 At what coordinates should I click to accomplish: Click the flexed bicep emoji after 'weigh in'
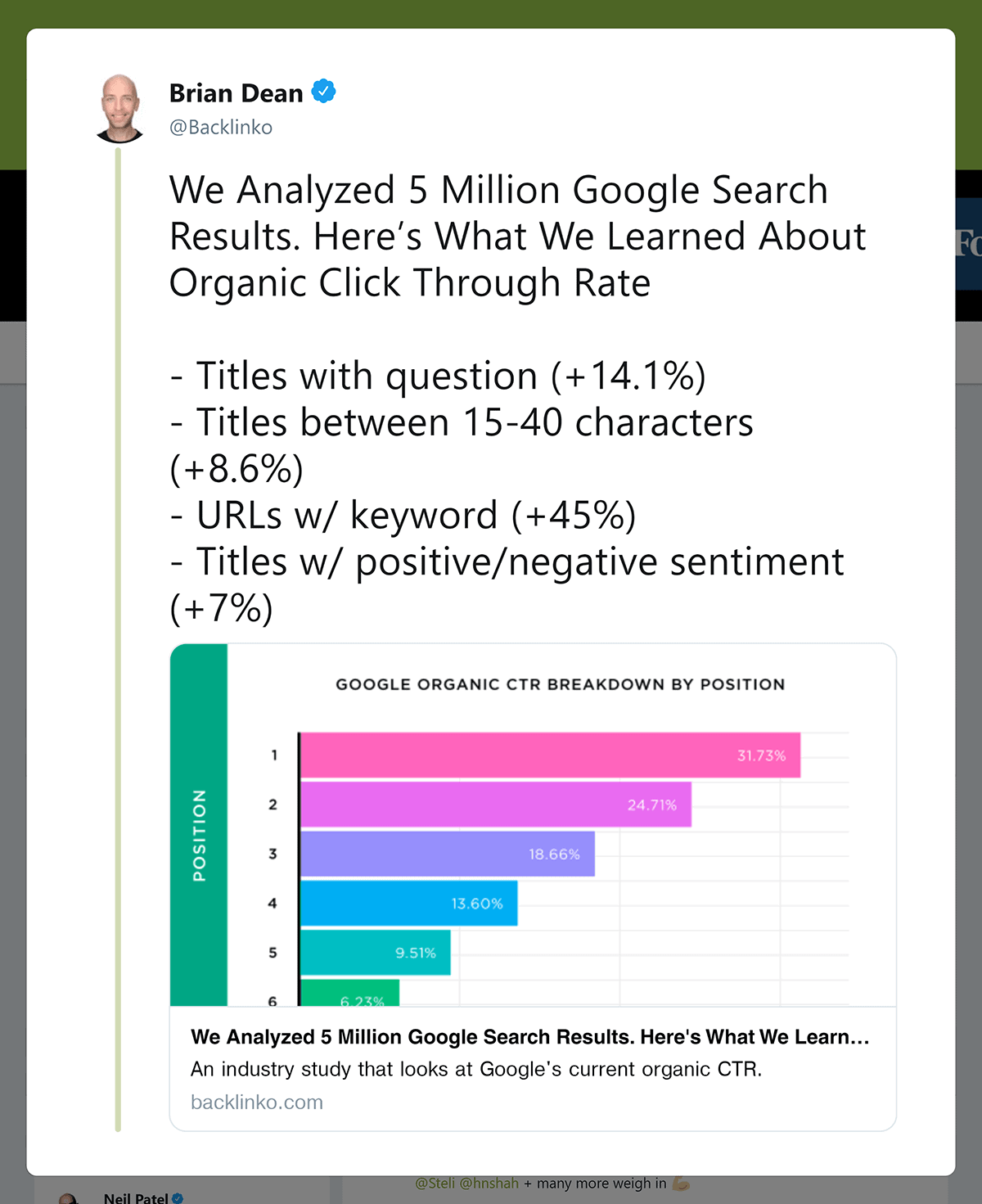[x=681, y=1184]
